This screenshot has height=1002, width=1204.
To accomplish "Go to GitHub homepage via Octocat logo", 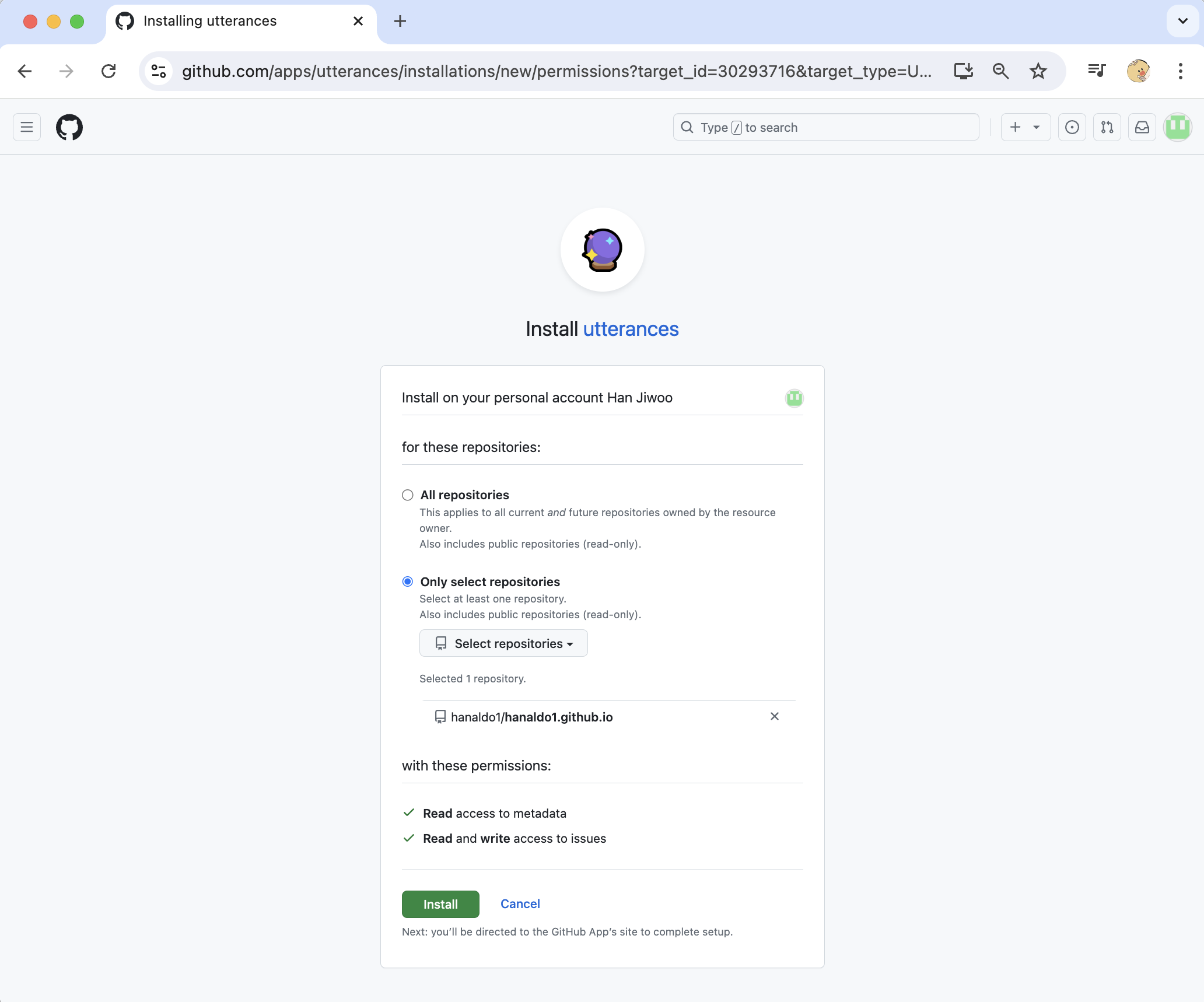I will click(x=69, y=127).
